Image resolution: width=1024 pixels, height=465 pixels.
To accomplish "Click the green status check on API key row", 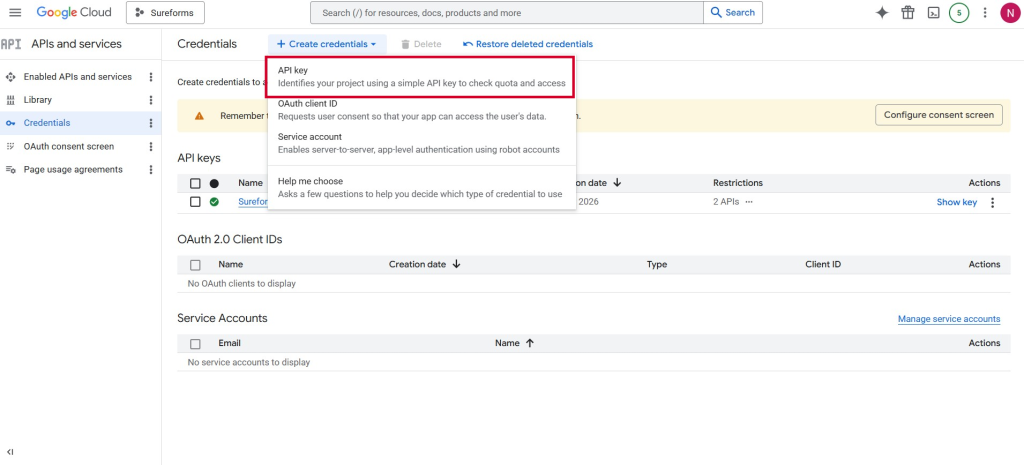I will (x=214, y=202).
